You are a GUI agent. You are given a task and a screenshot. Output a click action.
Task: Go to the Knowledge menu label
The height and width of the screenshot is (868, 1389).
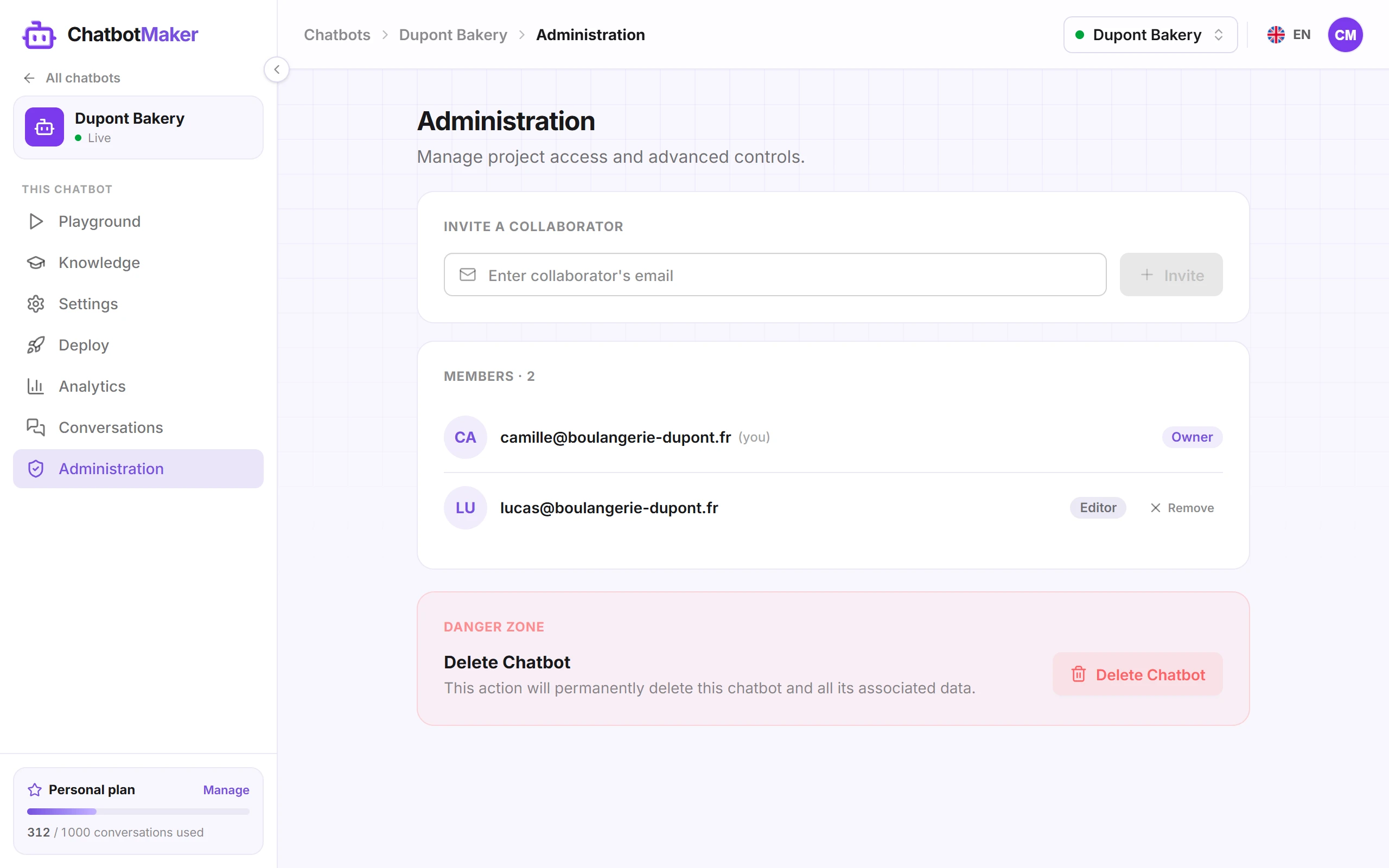tap(99, 263)
